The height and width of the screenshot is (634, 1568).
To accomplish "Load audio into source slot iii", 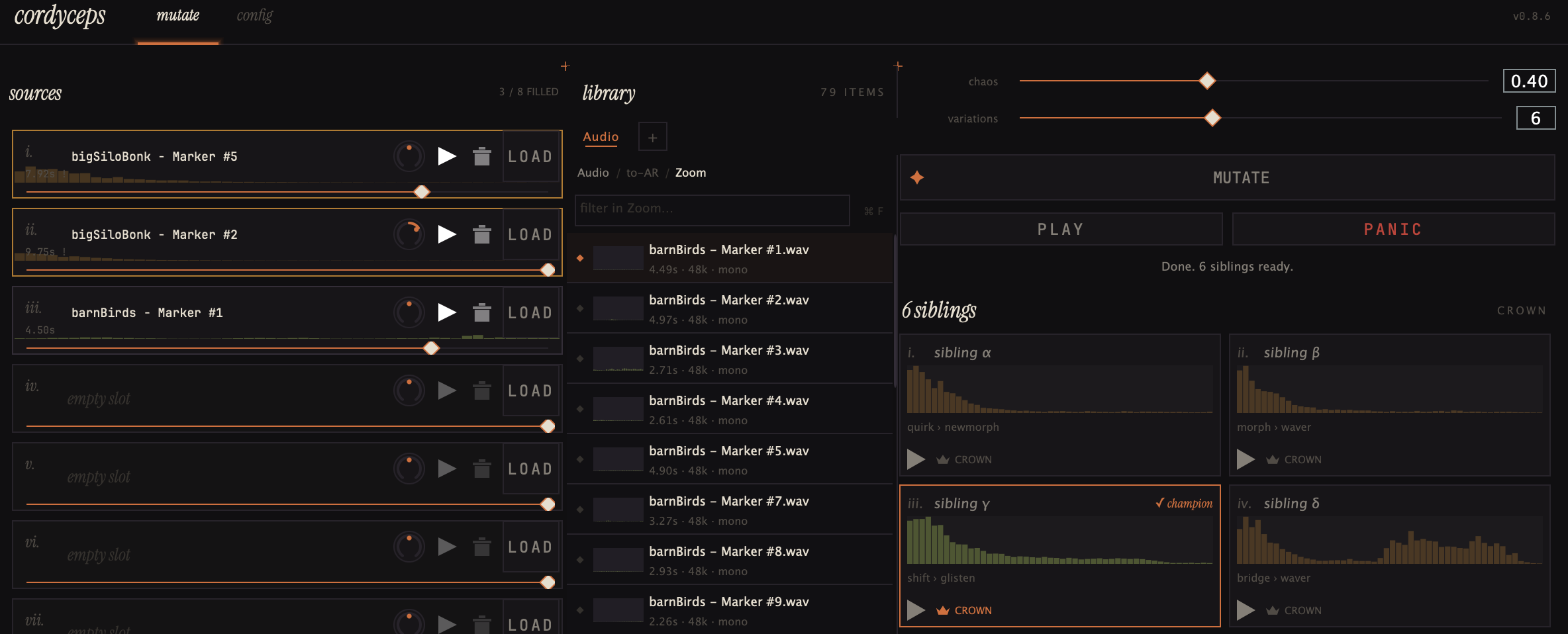I will 530,312.
